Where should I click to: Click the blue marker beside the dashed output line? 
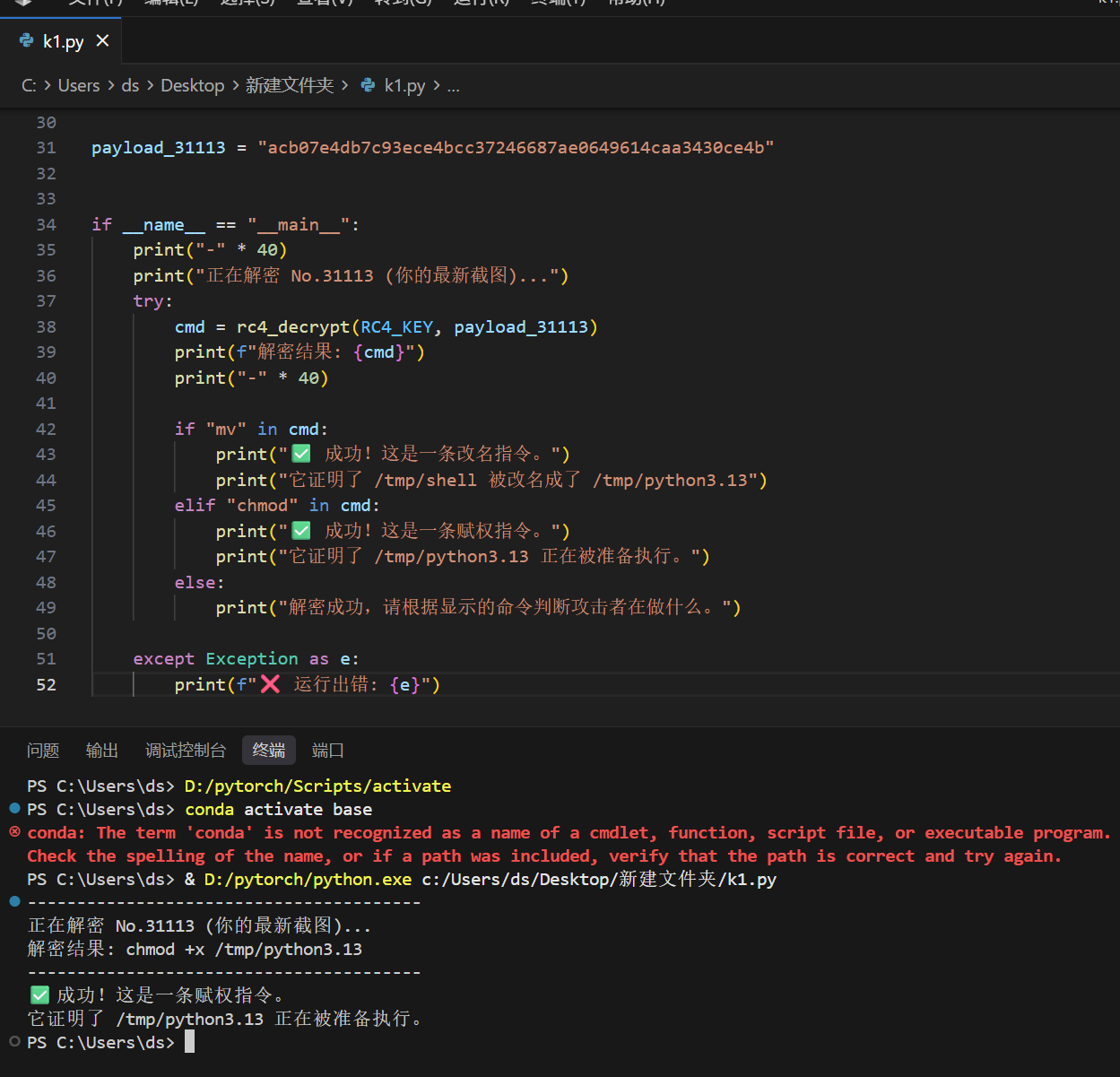[14, 900]
